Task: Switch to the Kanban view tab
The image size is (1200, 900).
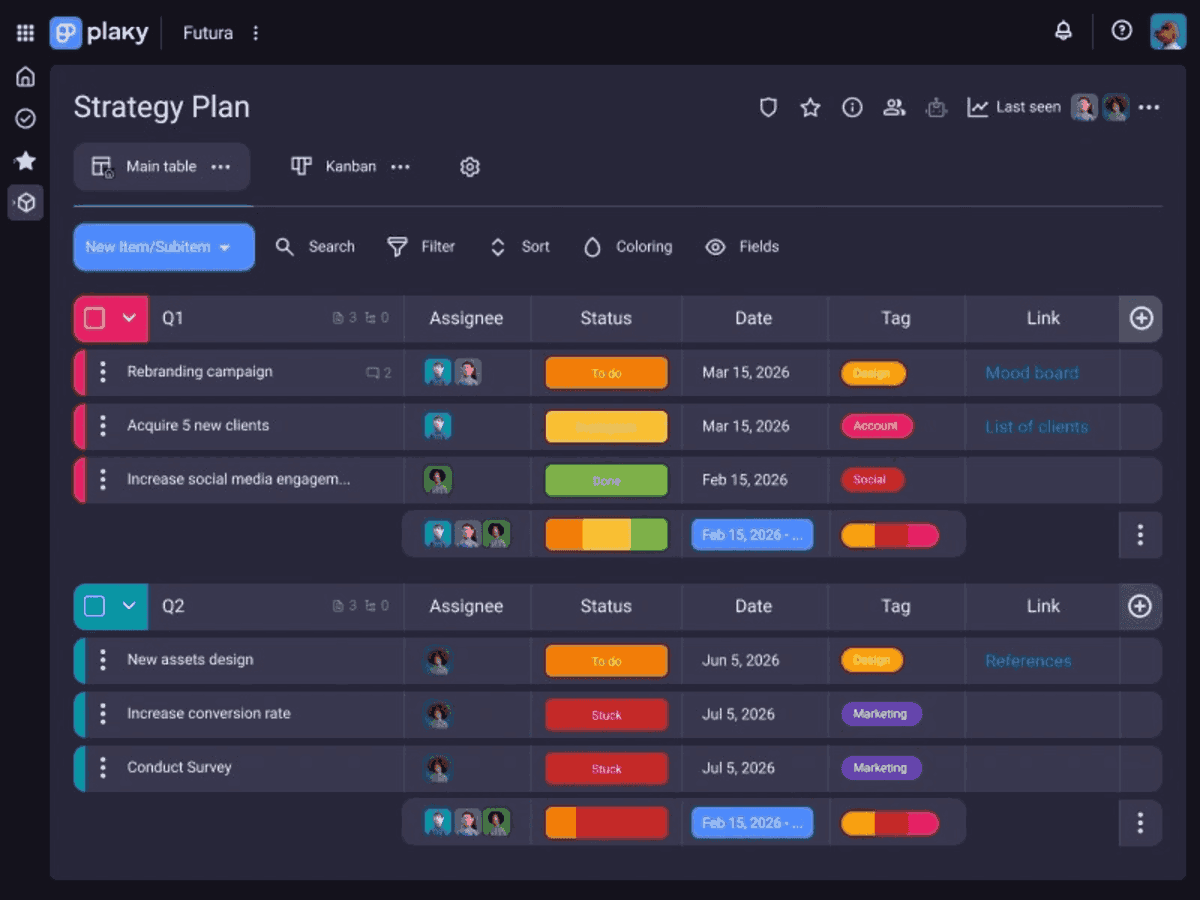Action: [x=335, y=166]
